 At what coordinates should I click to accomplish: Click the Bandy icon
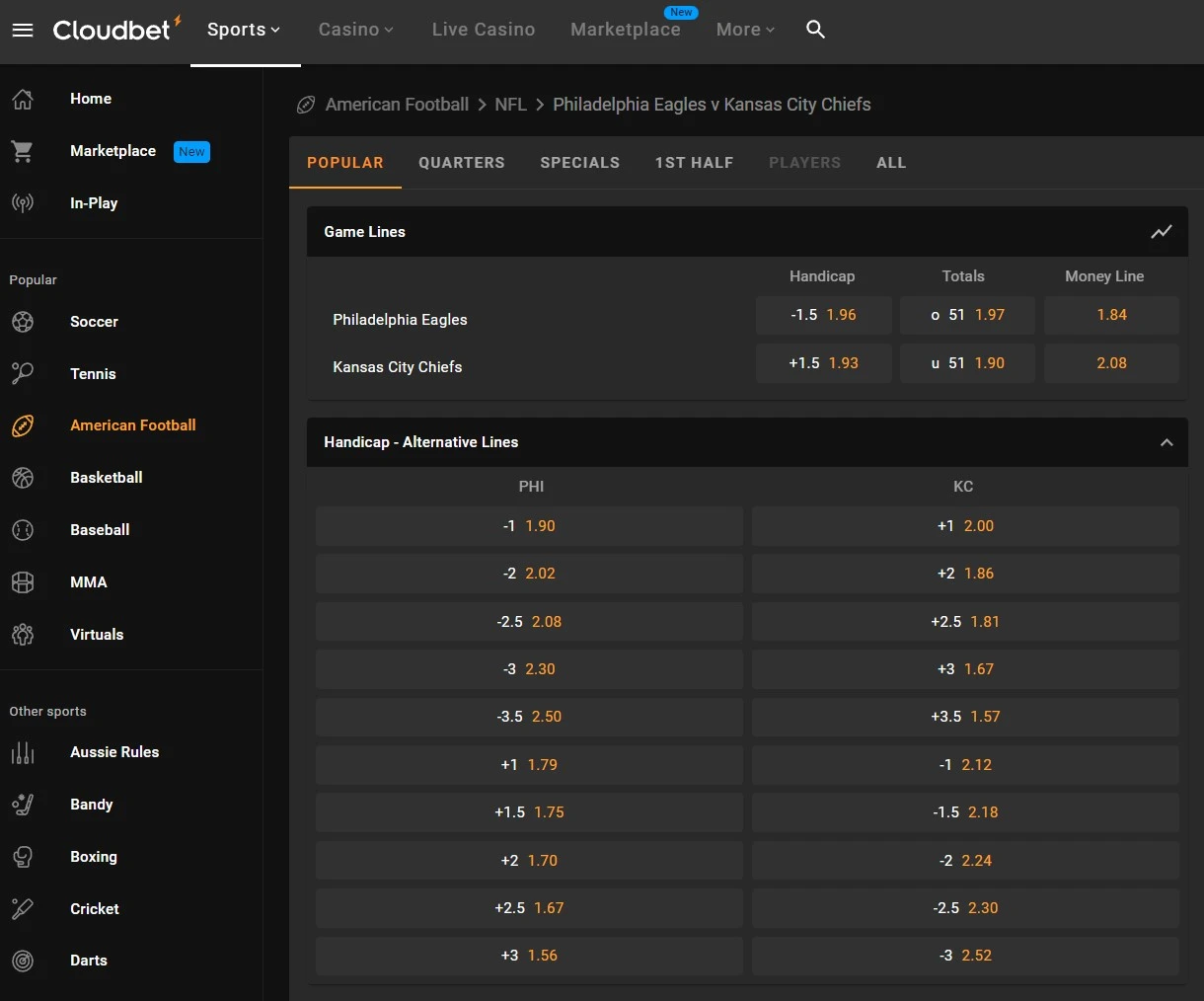(23, 805)
